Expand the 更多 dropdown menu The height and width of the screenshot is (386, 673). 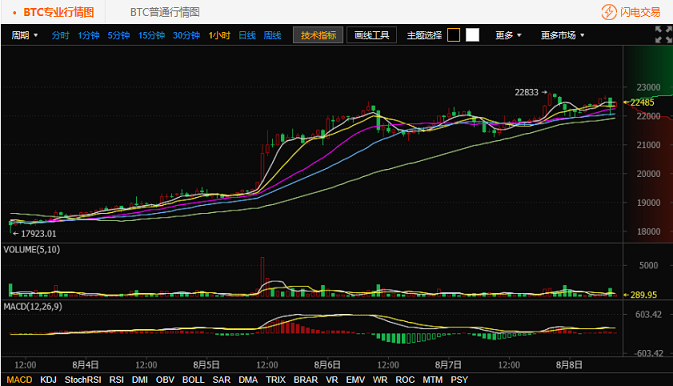[x=508, y=35]
